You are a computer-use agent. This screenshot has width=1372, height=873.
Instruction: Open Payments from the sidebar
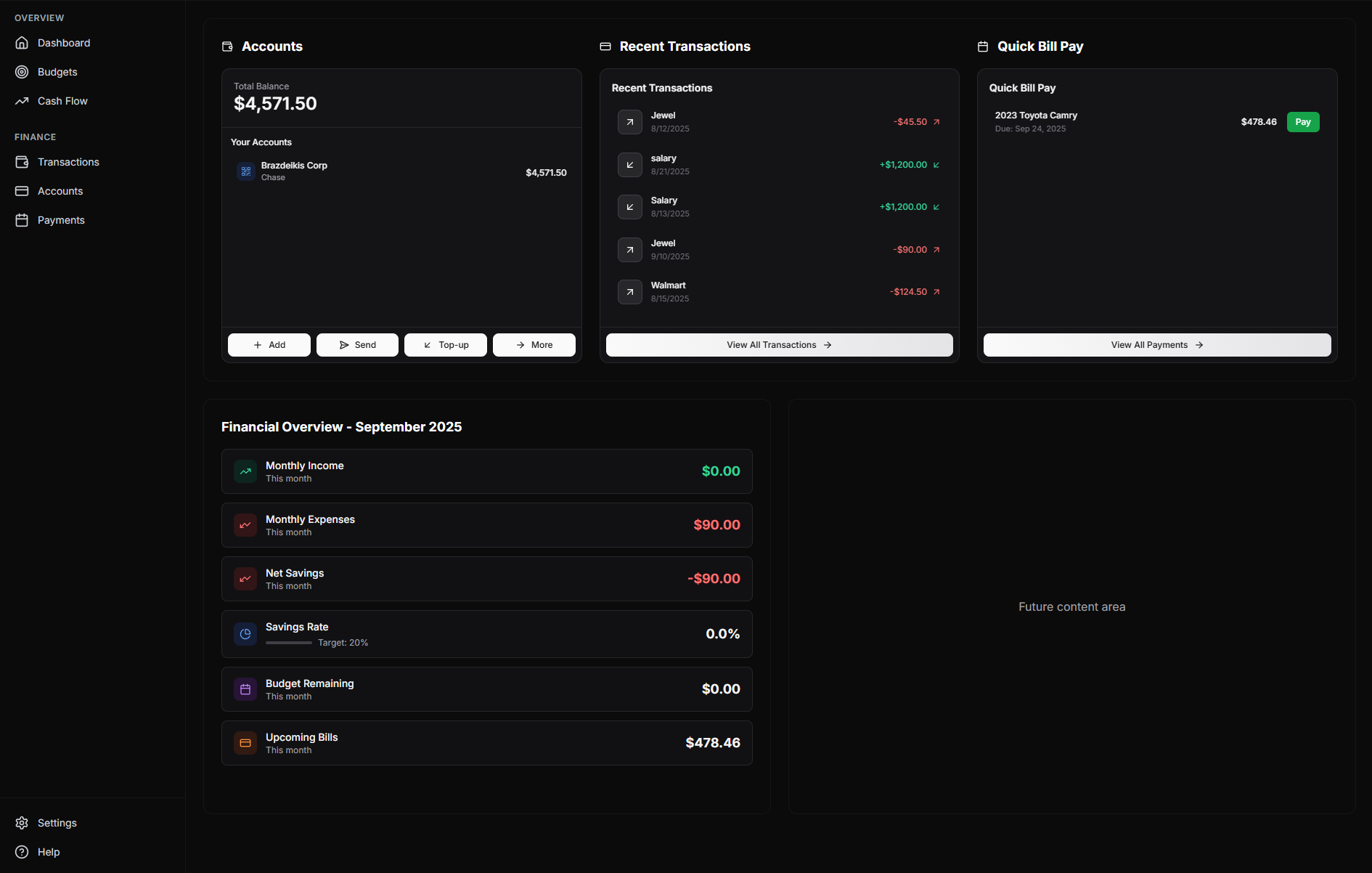[61, 220]
